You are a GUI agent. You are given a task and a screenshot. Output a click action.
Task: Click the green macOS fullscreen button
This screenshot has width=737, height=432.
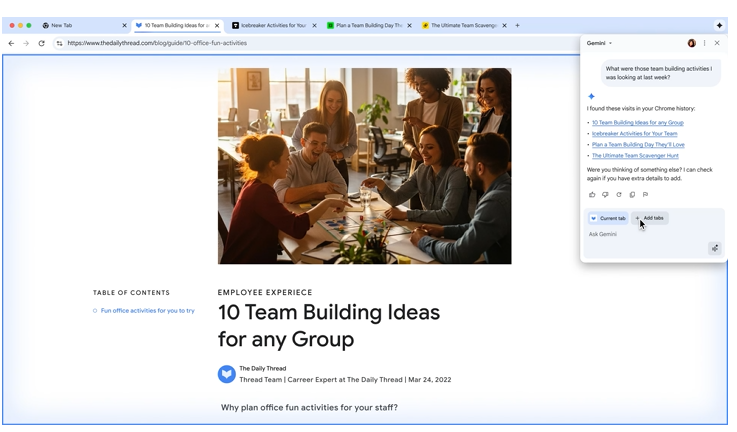pyautogui.click(x=29, y=25)
